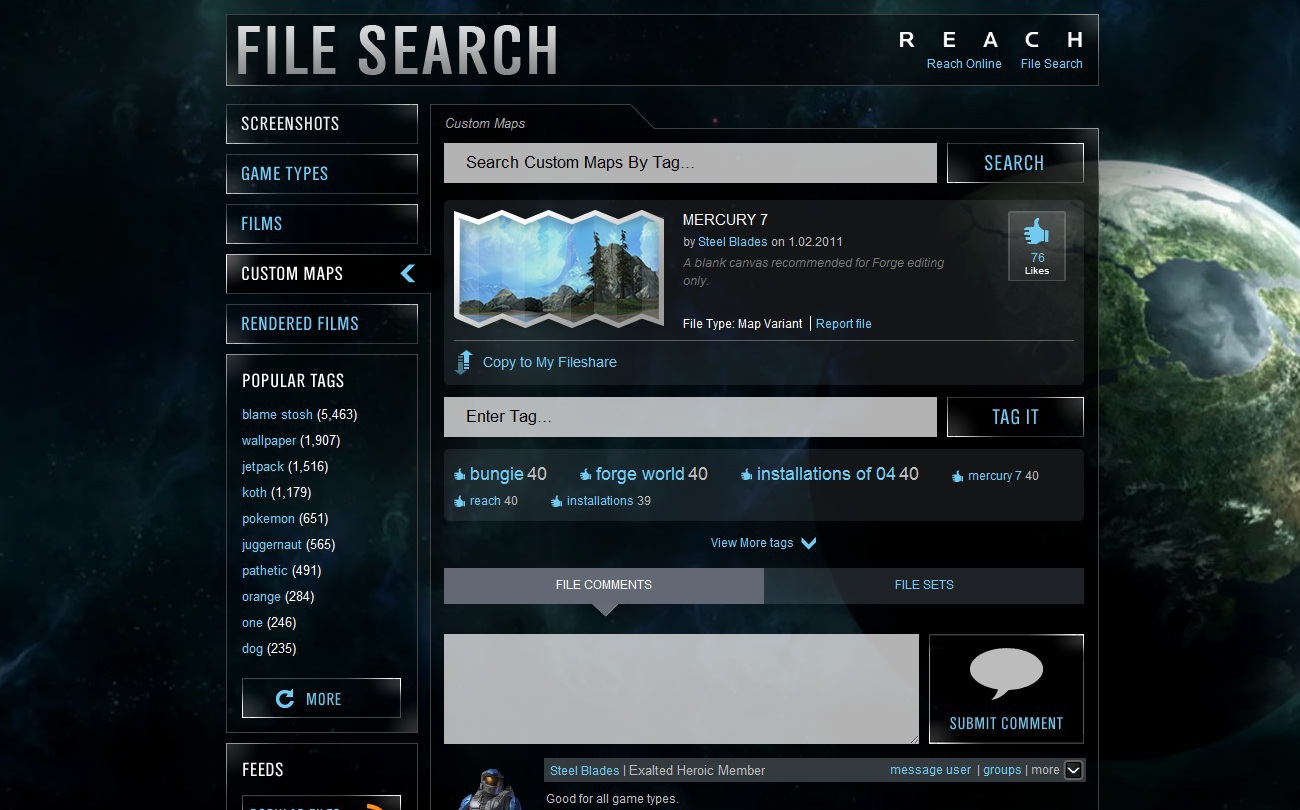This screenshot has width=1300, height=810.
Task: Open Game Types section in sidebar
Action: (x=322, y=174)
